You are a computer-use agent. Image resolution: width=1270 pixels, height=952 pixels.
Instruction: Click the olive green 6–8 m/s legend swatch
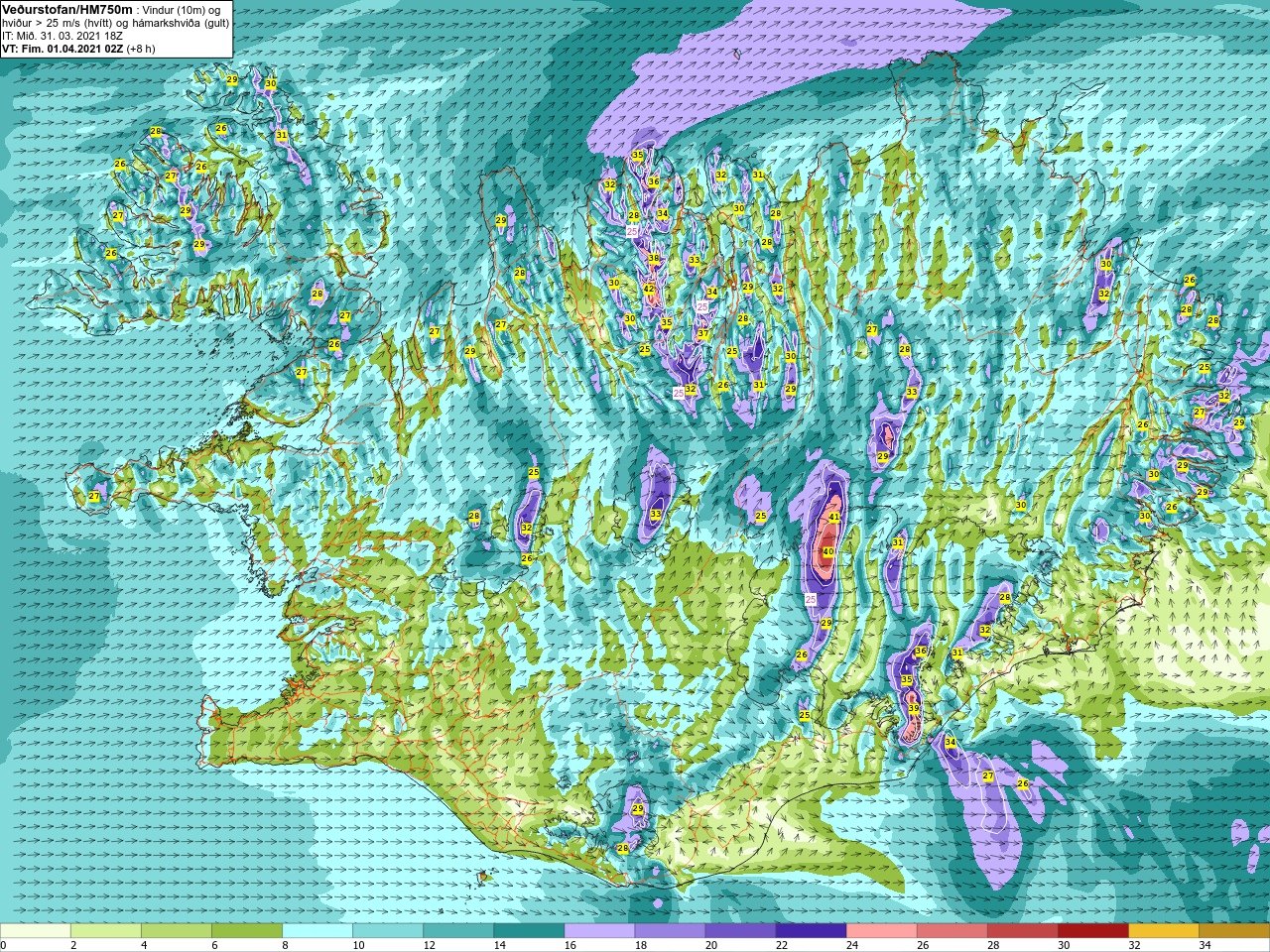point(247,931)
